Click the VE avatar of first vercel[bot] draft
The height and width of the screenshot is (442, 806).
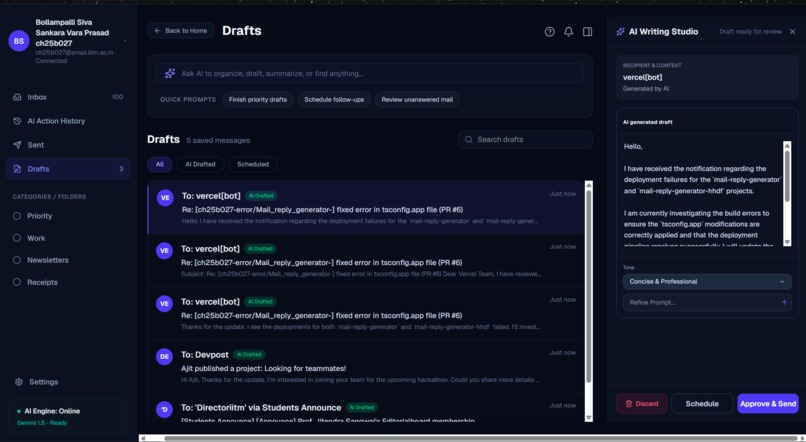(x=165, y=197)
